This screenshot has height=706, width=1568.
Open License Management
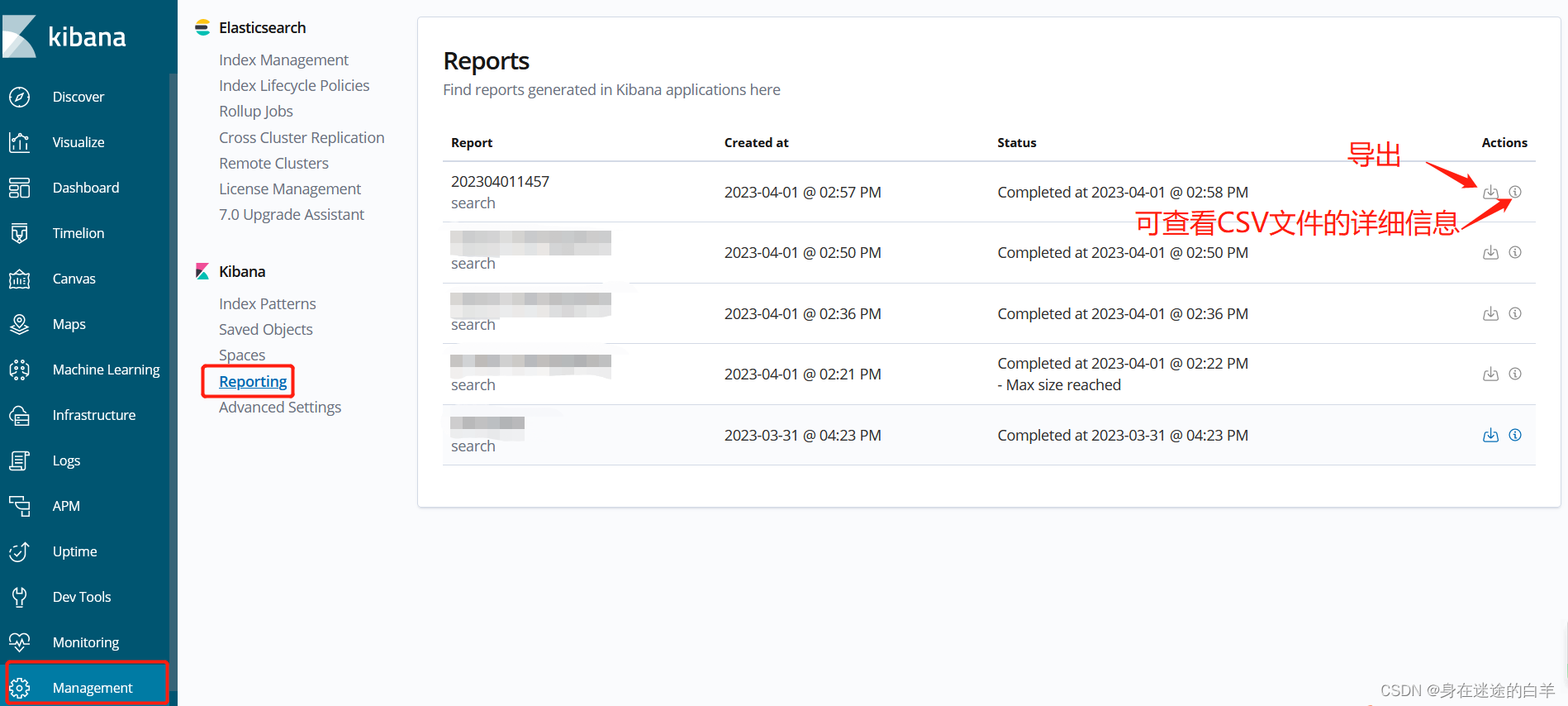tap(290, 188)
